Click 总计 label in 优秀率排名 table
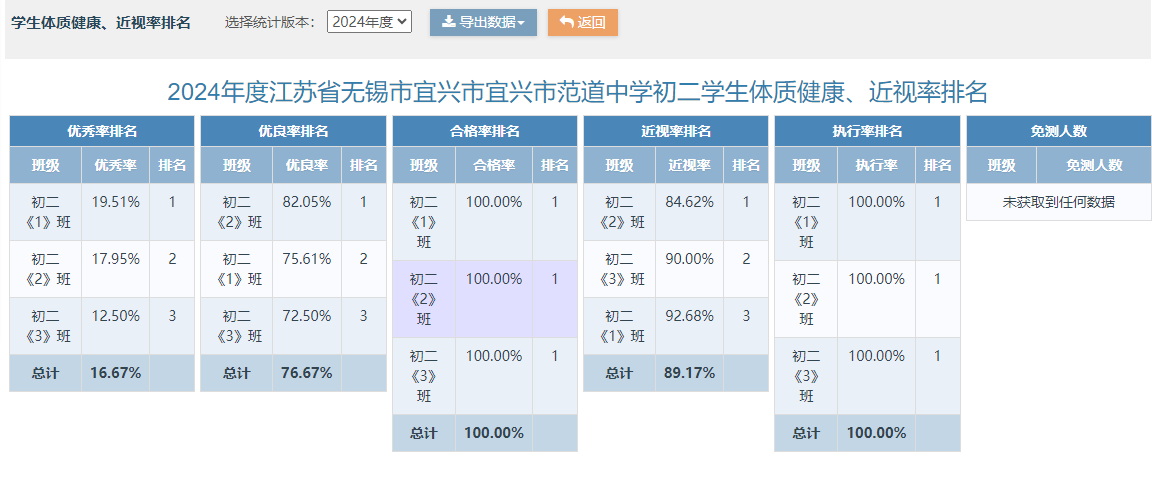Viewport: 1152px width, 485px height. pos(46,373)
